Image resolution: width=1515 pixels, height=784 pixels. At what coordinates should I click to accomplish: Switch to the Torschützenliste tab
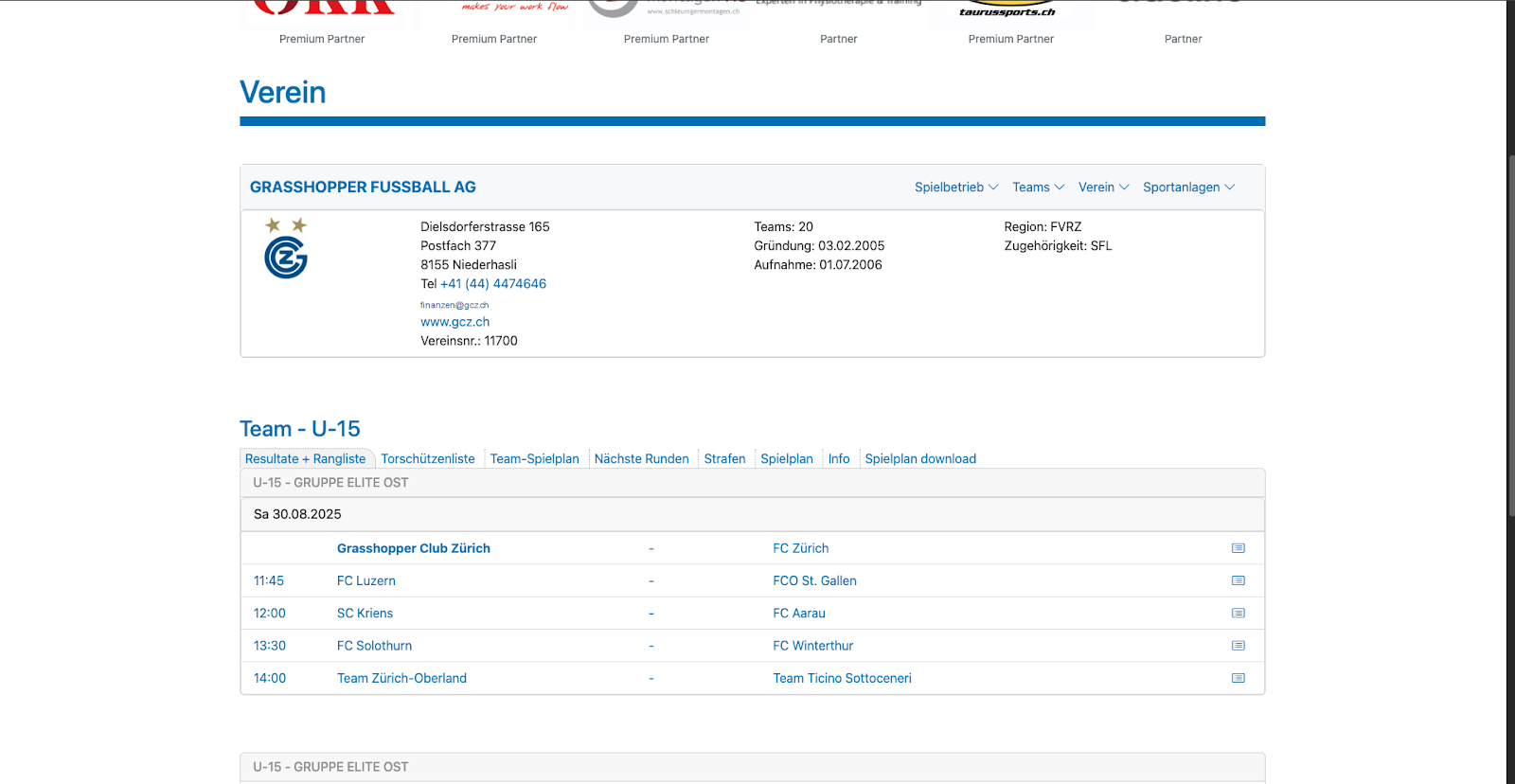(x=428, y=459)
